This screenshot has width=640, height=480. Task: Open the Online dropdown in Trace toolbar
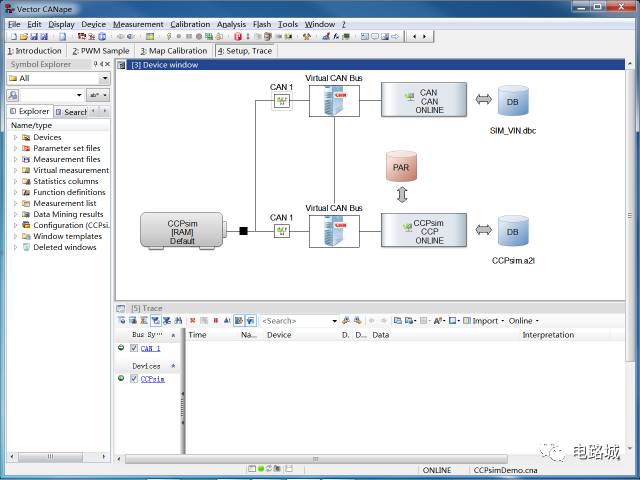point(524,321)
